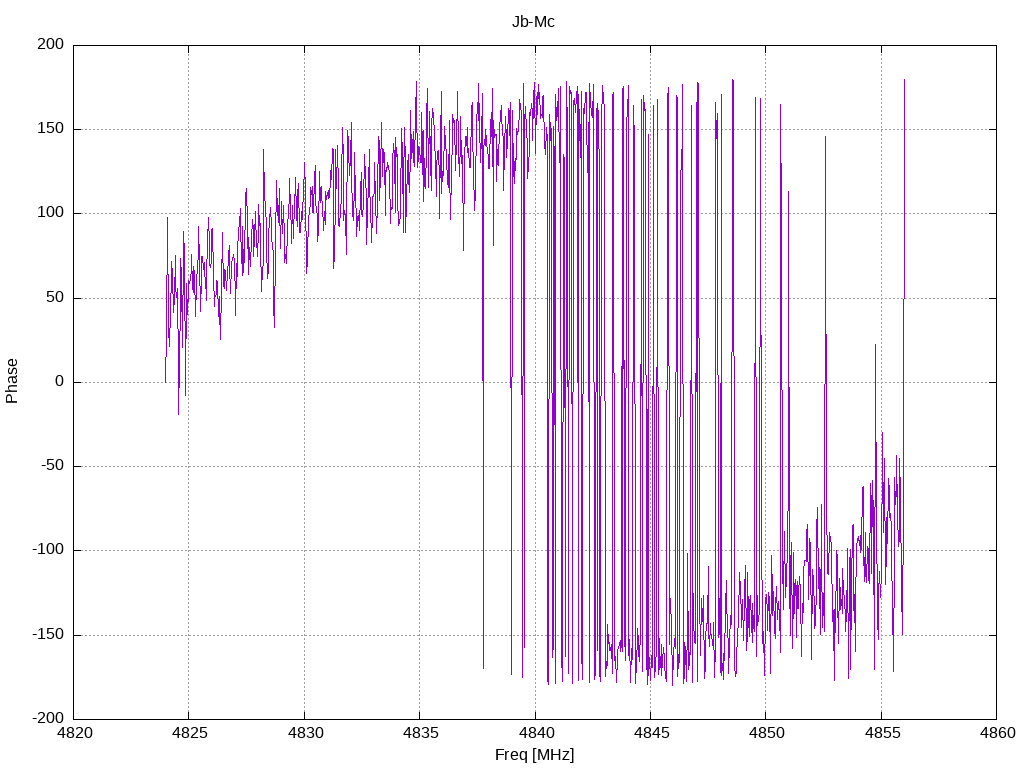Click the x-axis tick label 4860
The height and width of the screenshot is (768, 1024).
pyautogui.click(x=997, y=733)
